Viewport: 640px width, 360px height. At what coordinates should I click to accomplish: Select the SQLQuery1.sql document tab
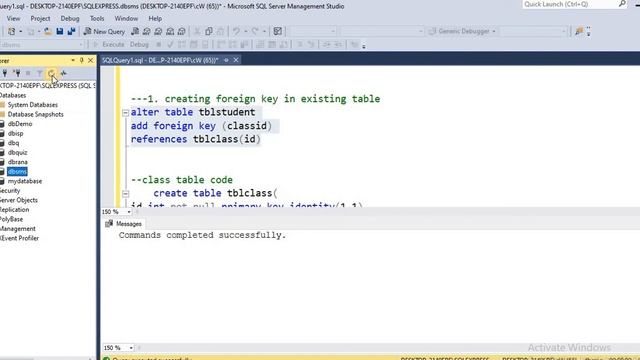[x=160, y=60]
